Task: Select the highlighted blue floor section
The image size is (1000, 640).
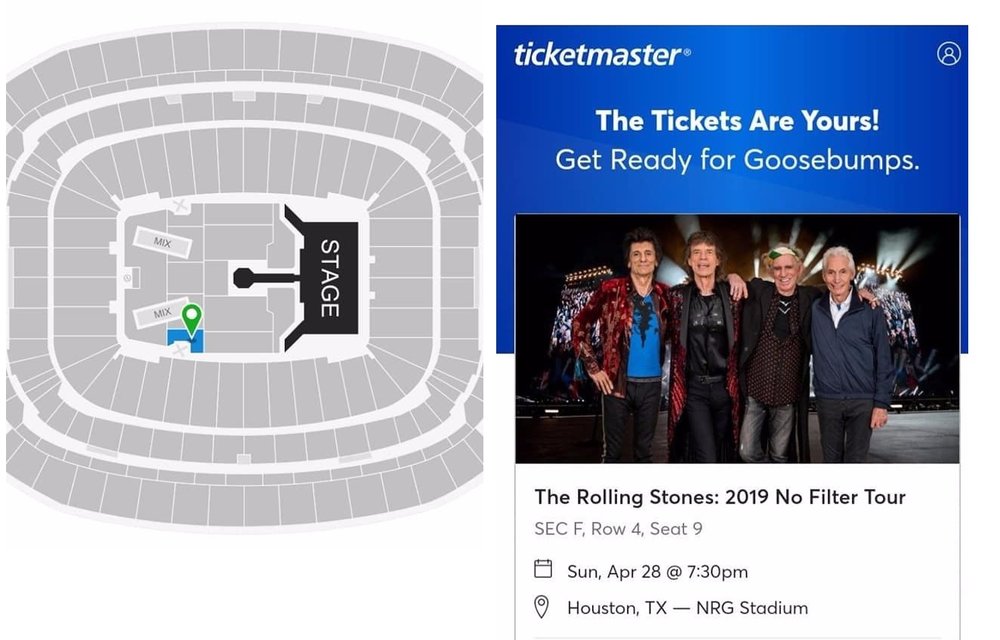Action: [x=186, y=341]
